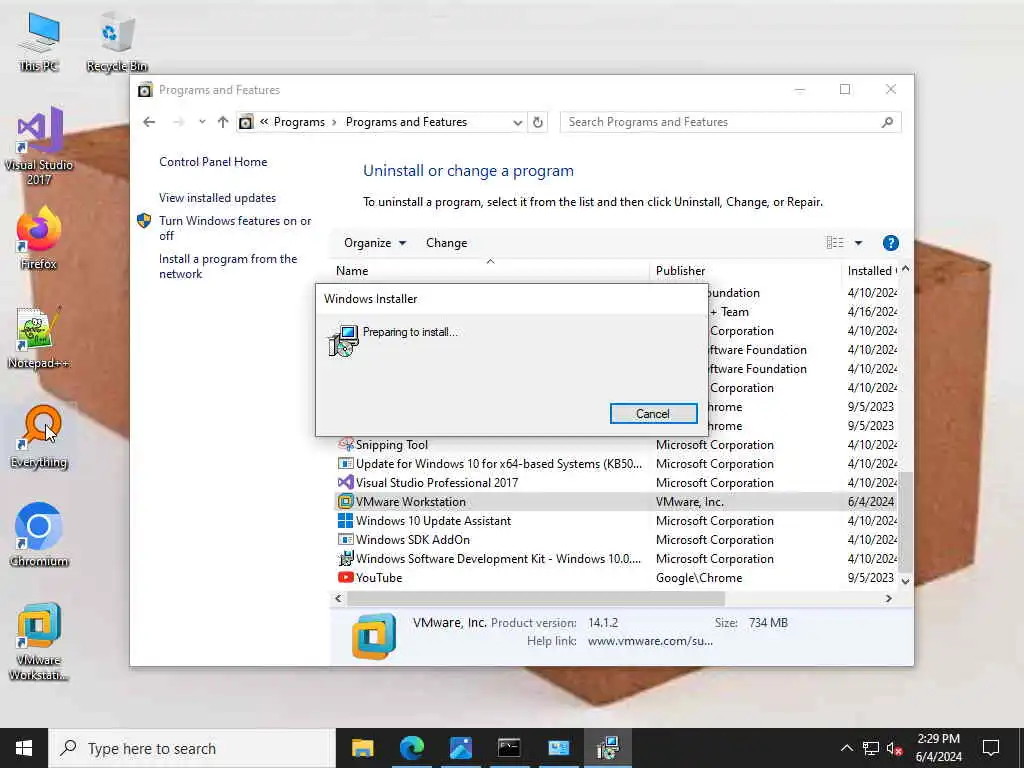Refresh the Programs and Features list
This screenshot has height=768, width=1024.
pos(537,122)
